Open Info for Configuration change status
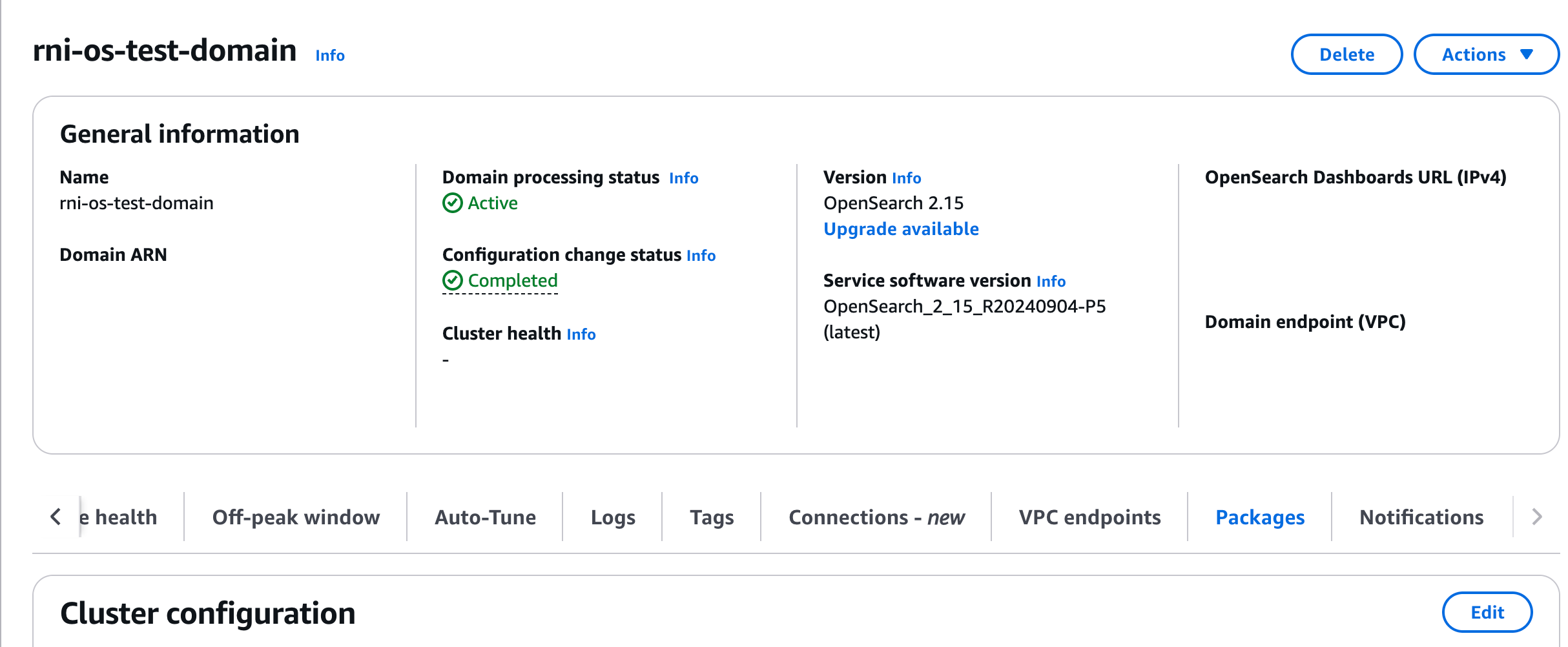The image size is (1568, 647). [701, 255]
